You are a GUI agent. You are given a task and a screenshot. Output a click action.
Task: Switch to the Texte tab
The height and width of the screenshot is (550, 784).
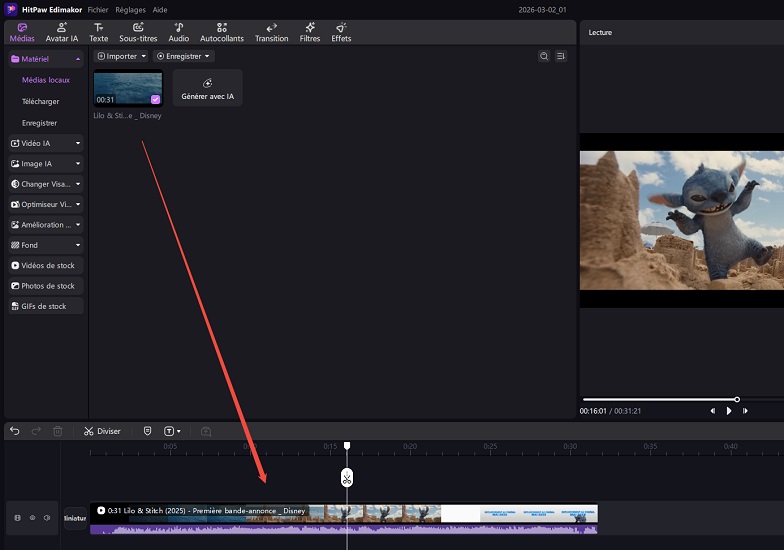click(x=98, y=32)
